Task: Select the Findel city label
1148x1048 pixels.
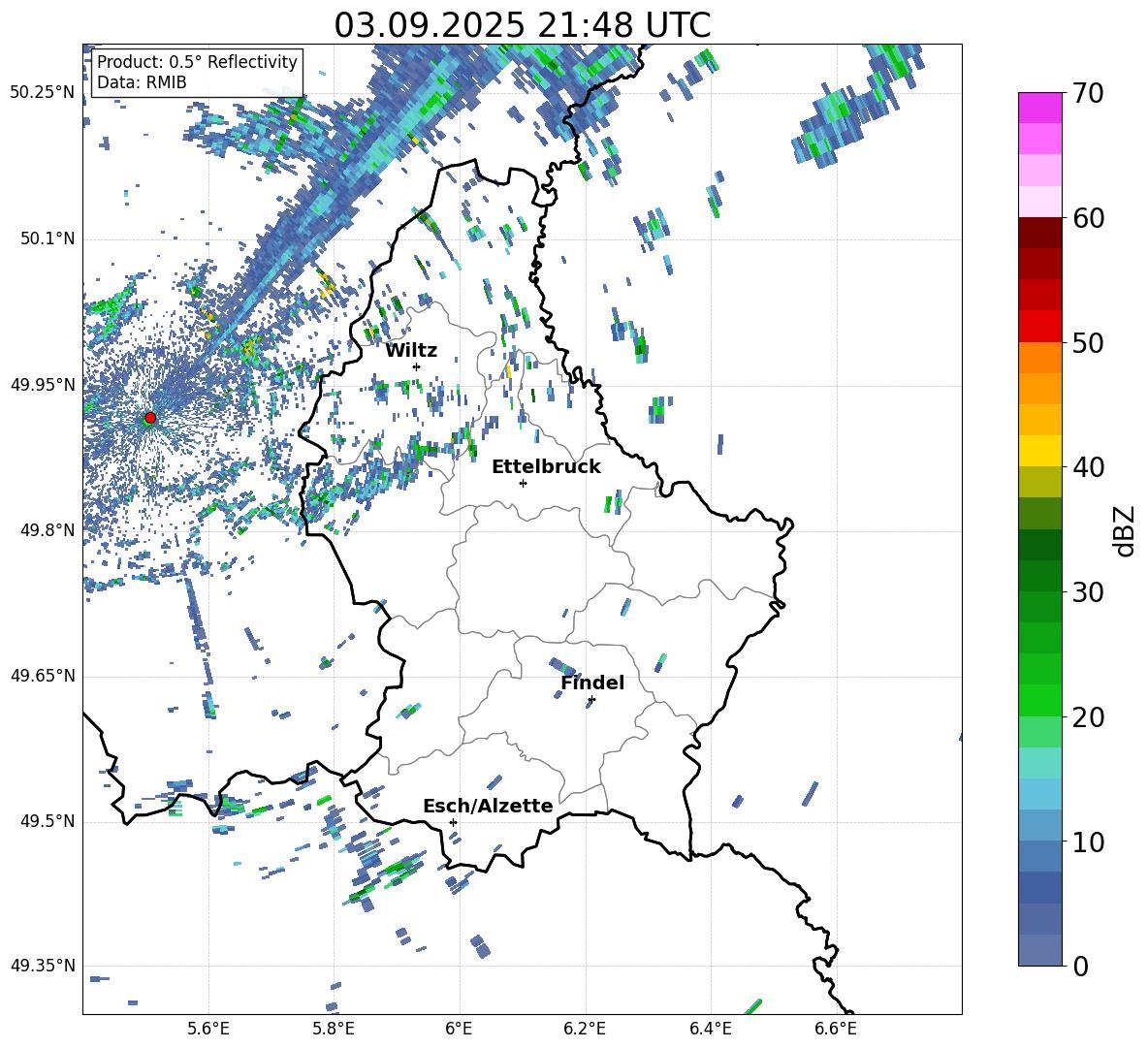Action: pyautogui.click(x=592, y=683)
